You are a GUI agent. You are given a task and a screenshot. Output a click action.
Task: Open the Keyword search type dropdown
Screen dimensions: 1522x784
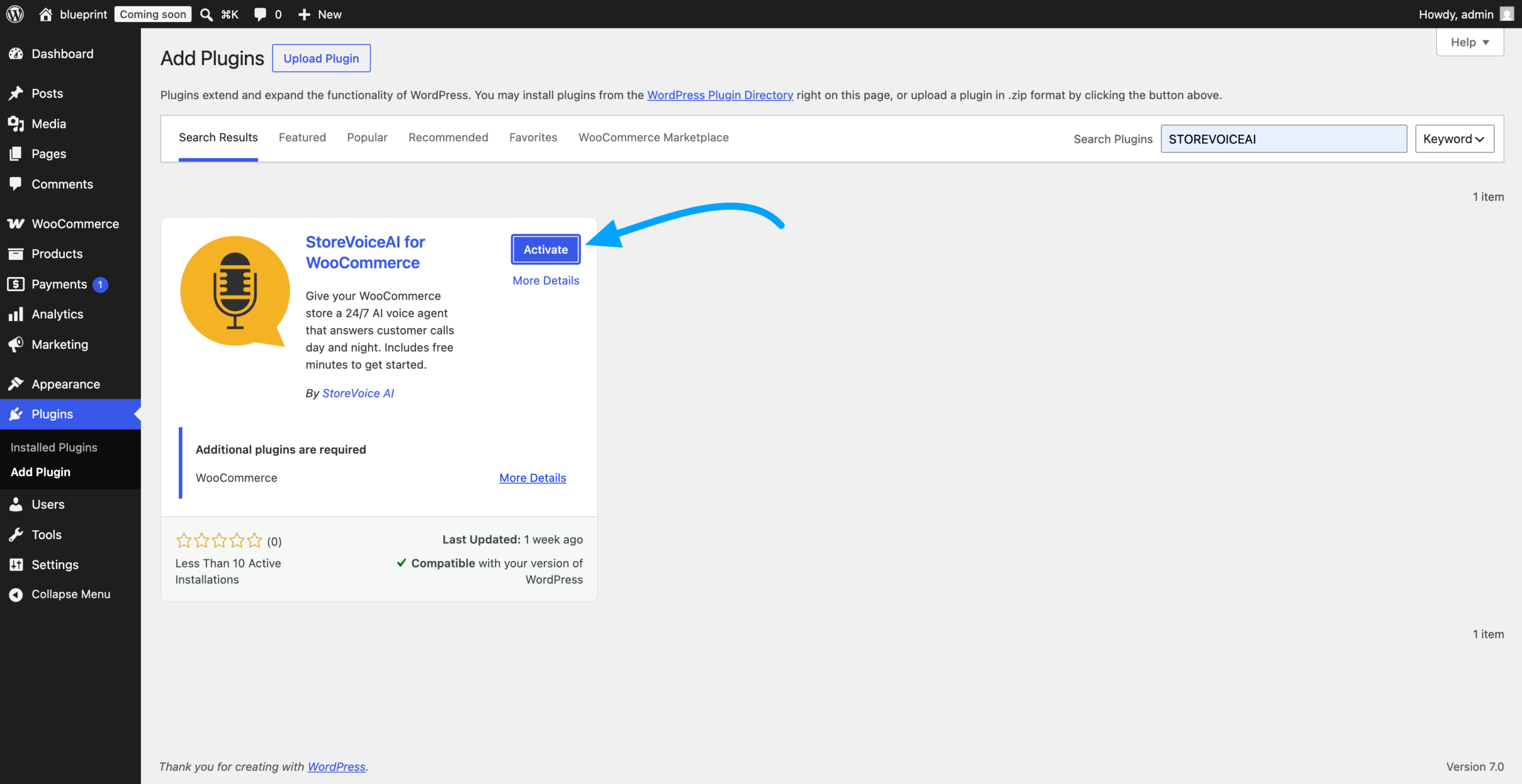[x=1454, y=138]
